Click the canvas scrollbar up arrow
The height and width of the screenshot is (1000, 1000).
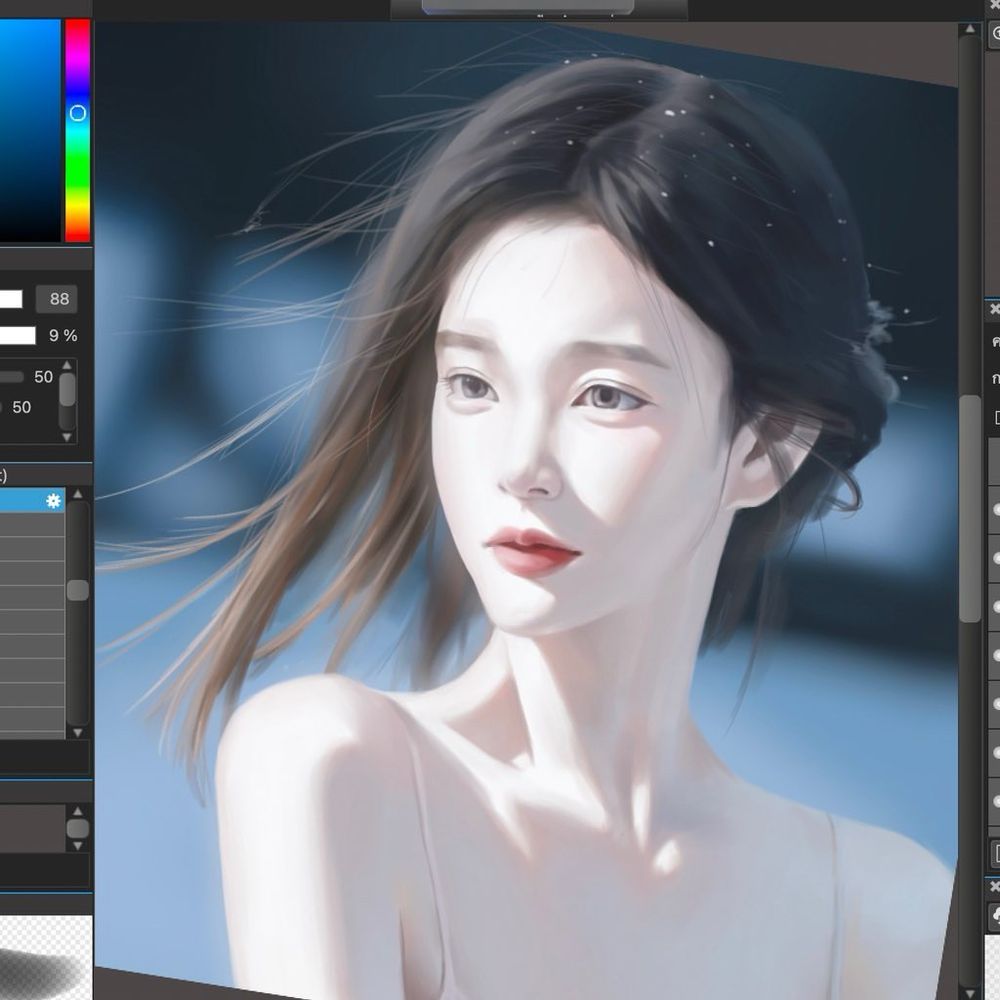970,29
